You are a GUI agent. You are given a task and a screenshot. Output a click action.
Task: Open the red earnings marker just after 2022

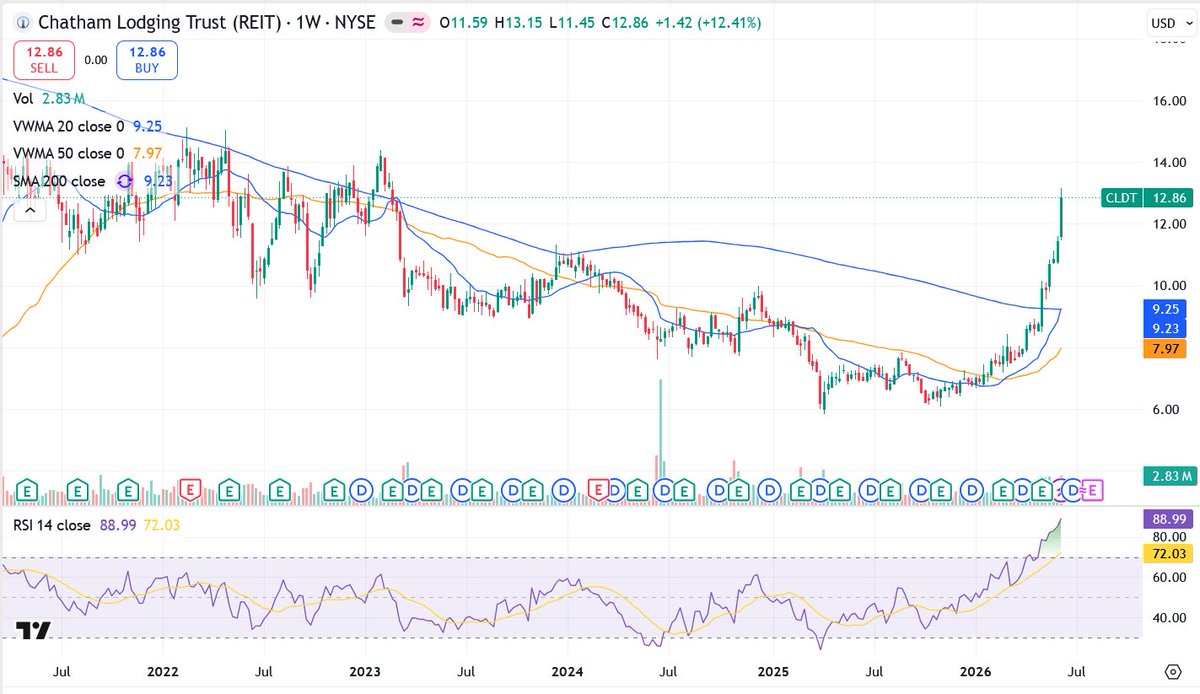point(190,490)
